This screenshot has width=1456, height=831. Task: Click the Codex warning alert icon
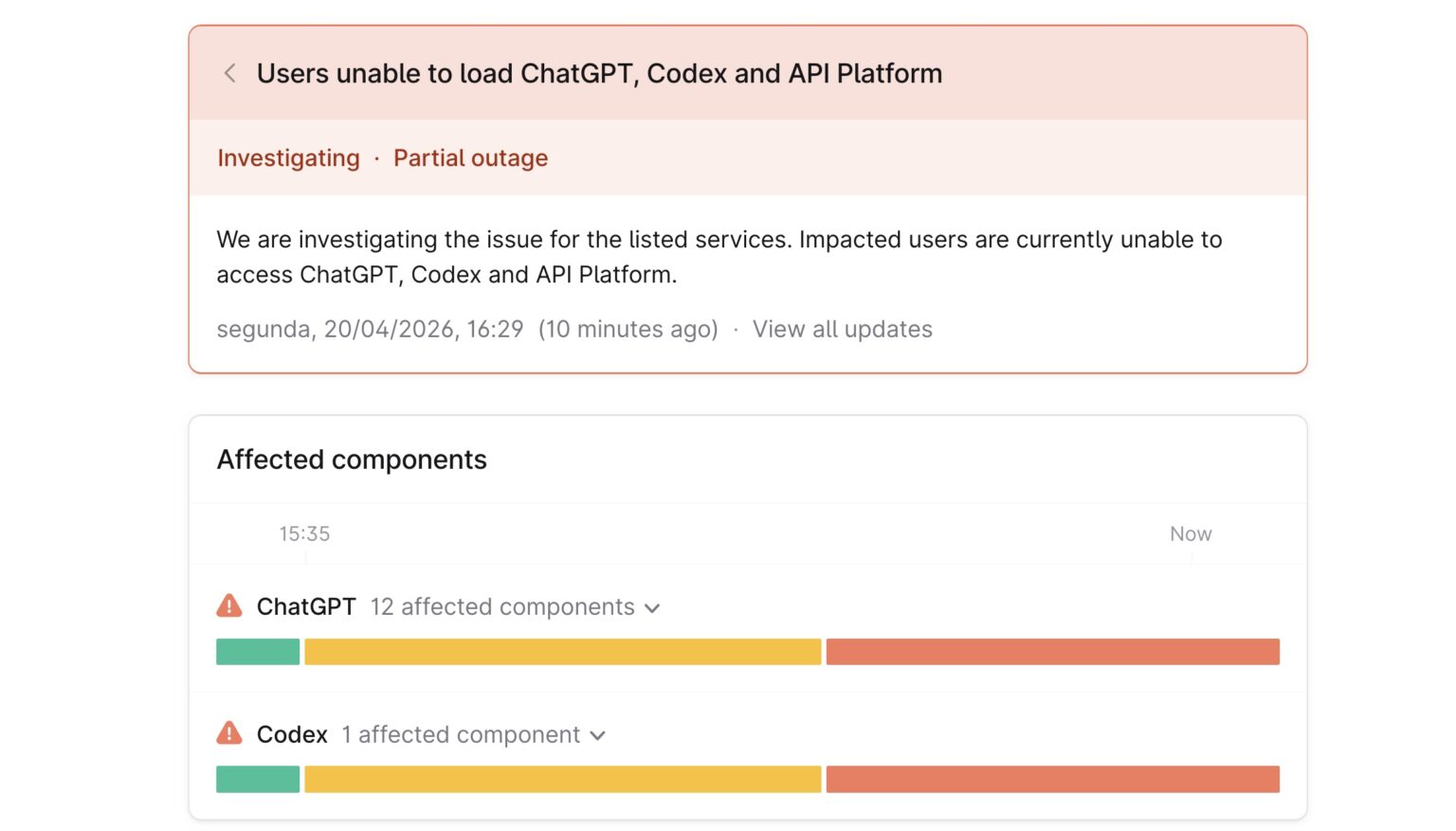click(228, 732)
